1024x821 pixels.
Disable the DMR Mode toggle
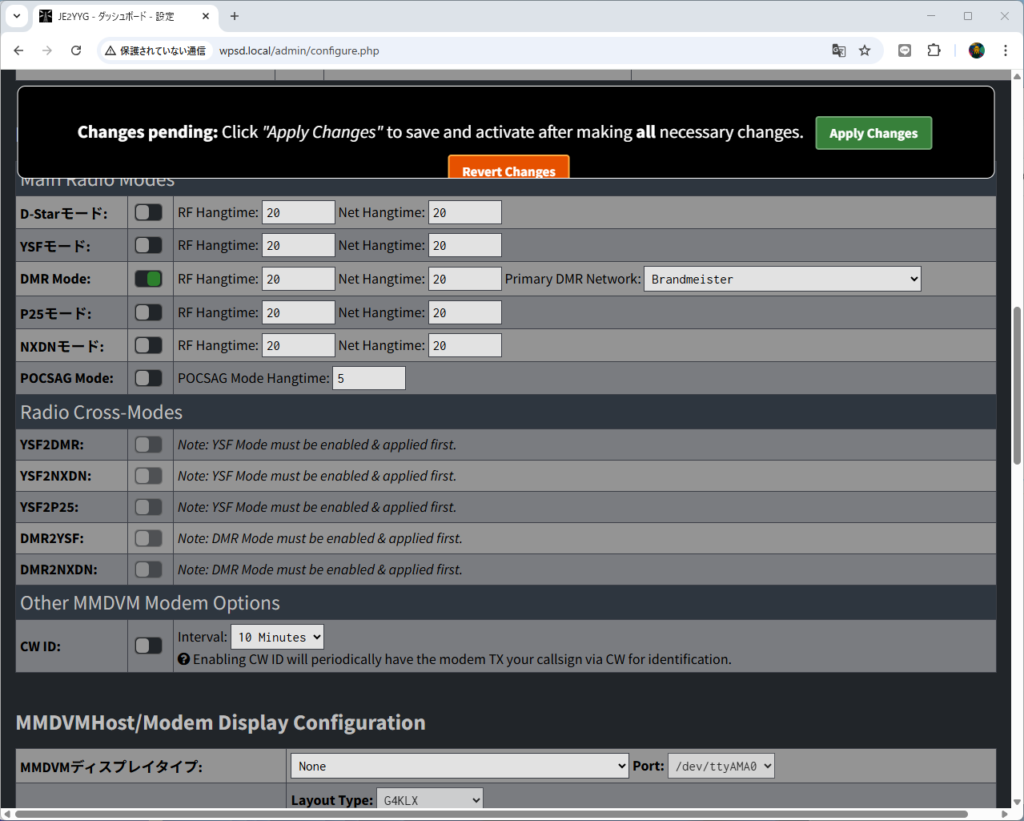148,279
